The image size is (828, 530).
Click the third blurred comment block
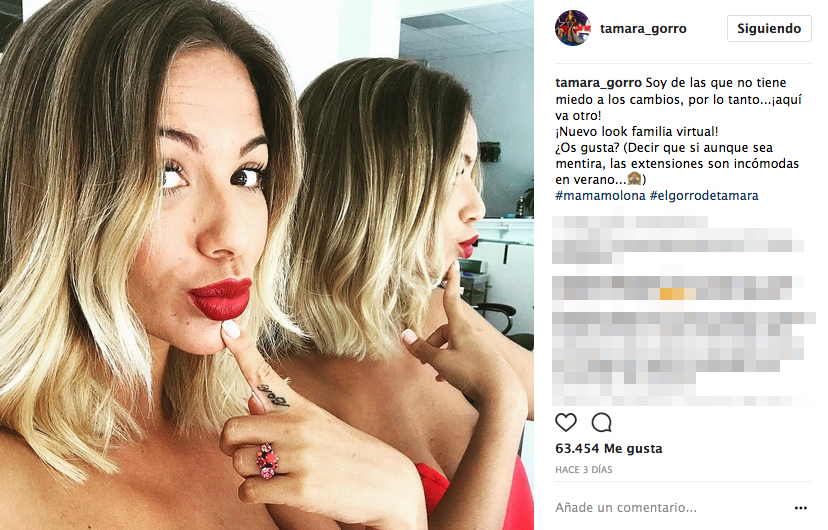(x=684, y=359)
